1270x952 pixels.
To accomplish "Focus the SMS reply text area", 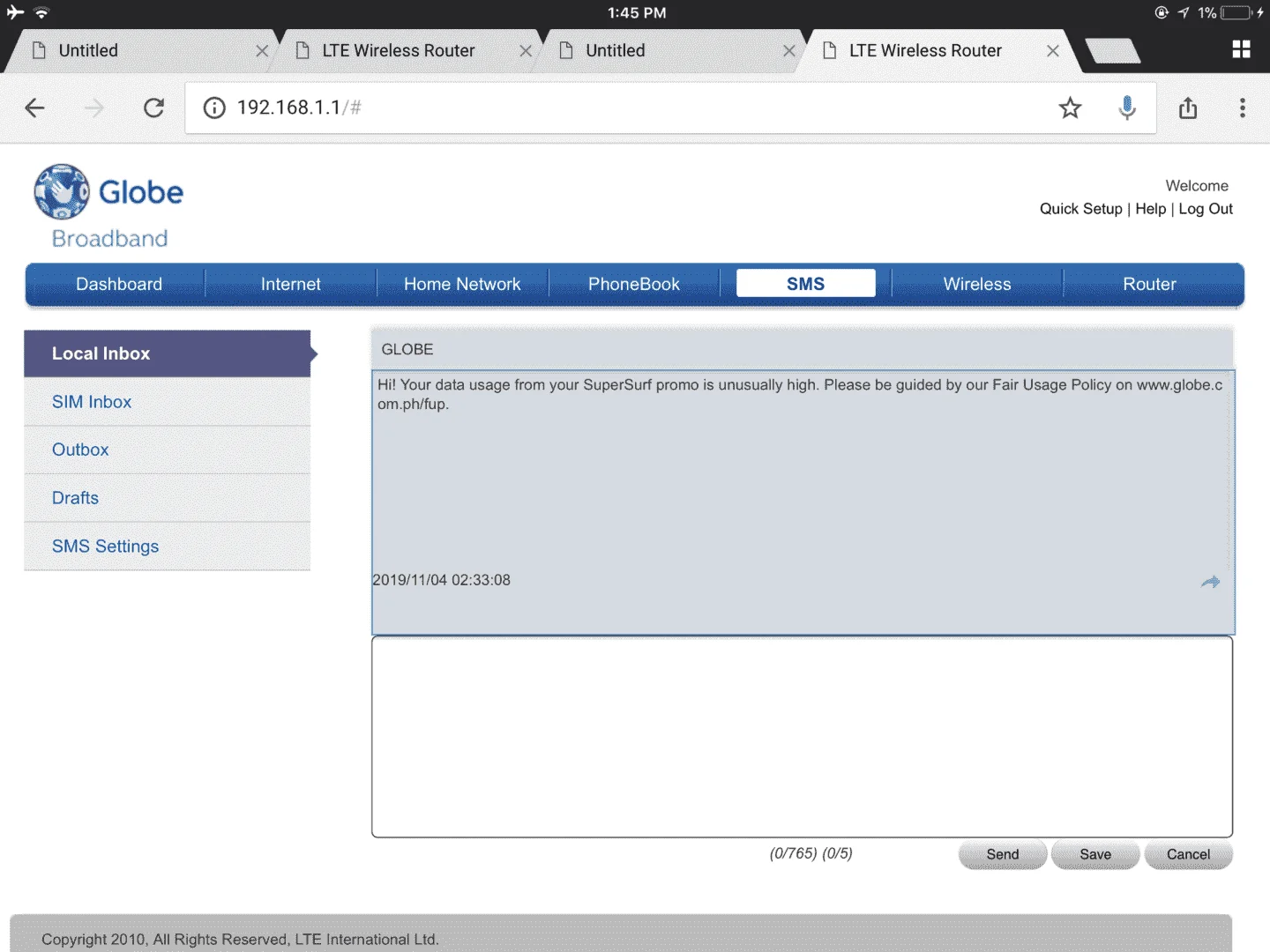I will (803, 737).
